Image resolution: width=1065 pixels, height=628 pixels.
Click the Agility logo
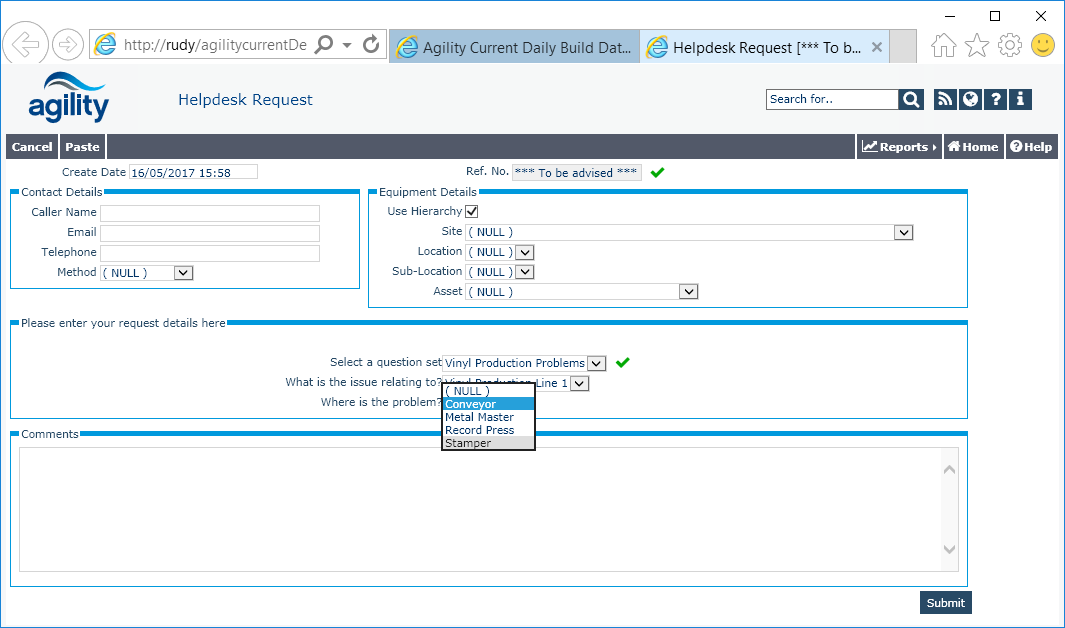pyautogui.click(x=68, y=97)
